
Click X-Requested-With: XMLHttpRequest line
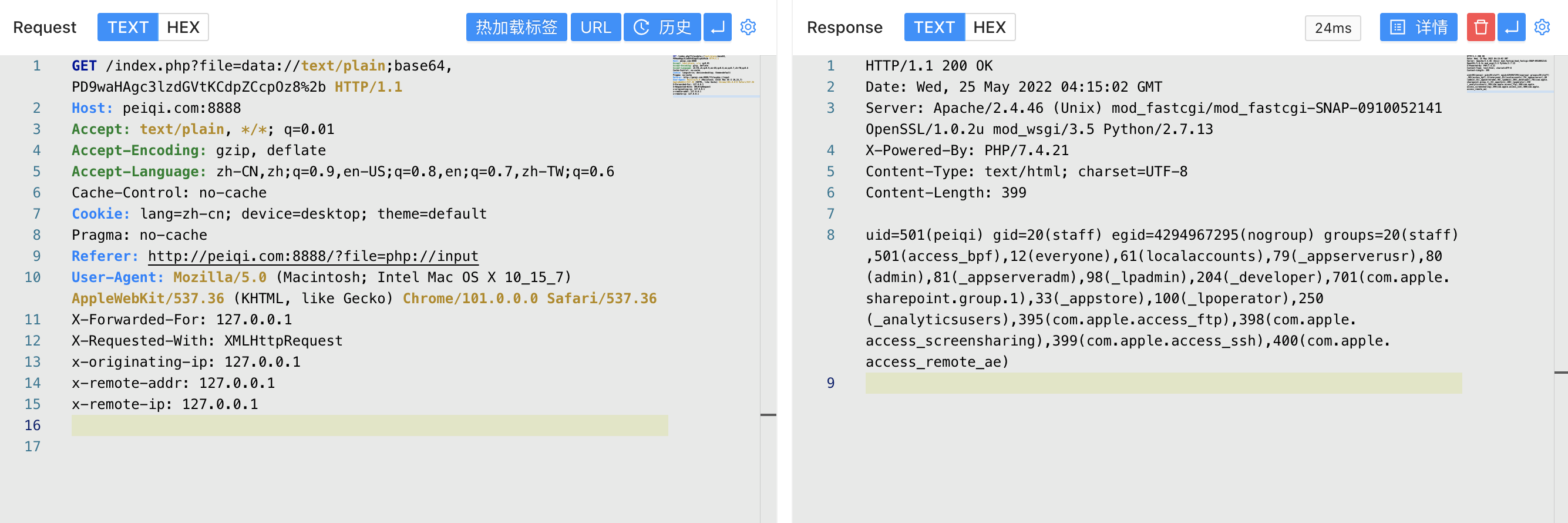click(207, 341)
